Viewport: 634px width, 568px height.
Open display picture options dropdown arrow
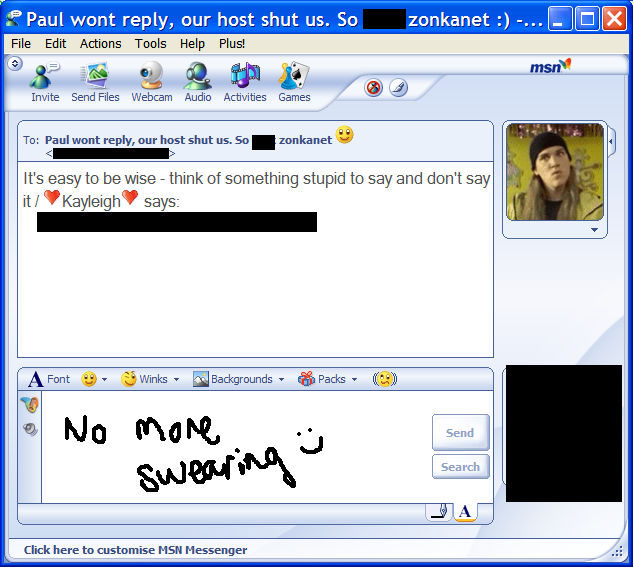tap(594, 230)
